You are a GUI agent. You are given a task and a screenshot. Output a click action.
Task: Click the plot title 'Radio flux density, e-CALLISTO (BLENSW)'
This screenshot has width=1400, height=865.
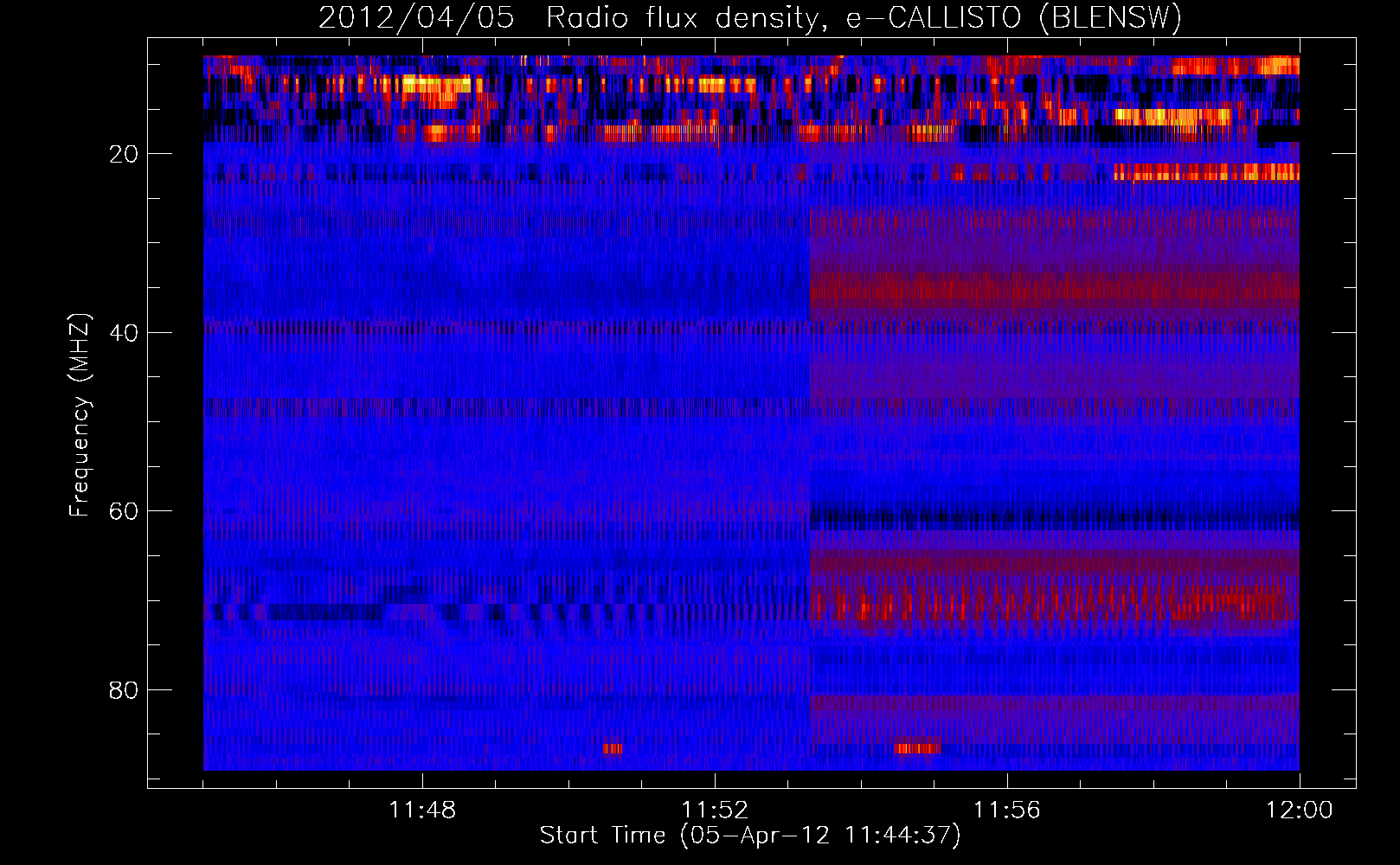tap(864, 17)
